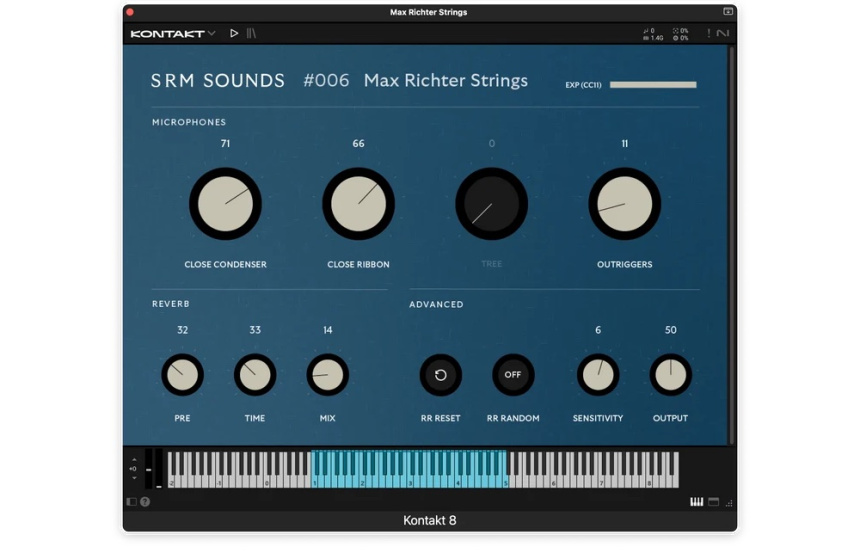Open the help question mark icon
Screen dimensions: 860x559
coord(145,501)
